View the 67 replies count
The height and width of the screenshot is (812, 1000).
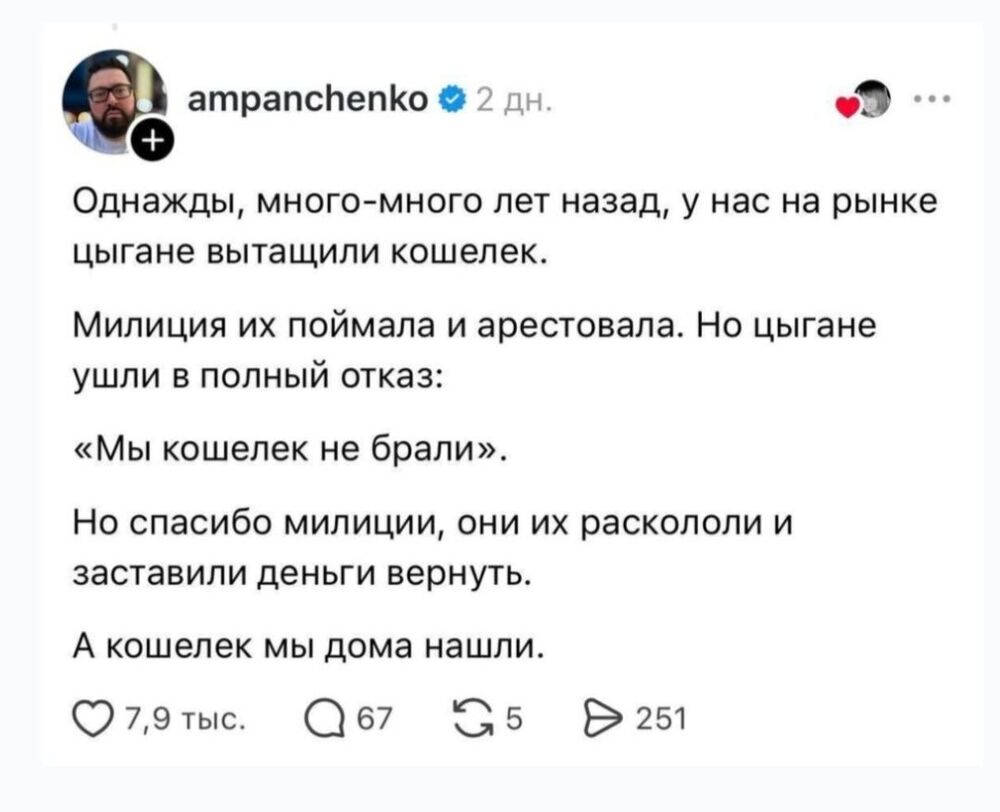[374, 720]
